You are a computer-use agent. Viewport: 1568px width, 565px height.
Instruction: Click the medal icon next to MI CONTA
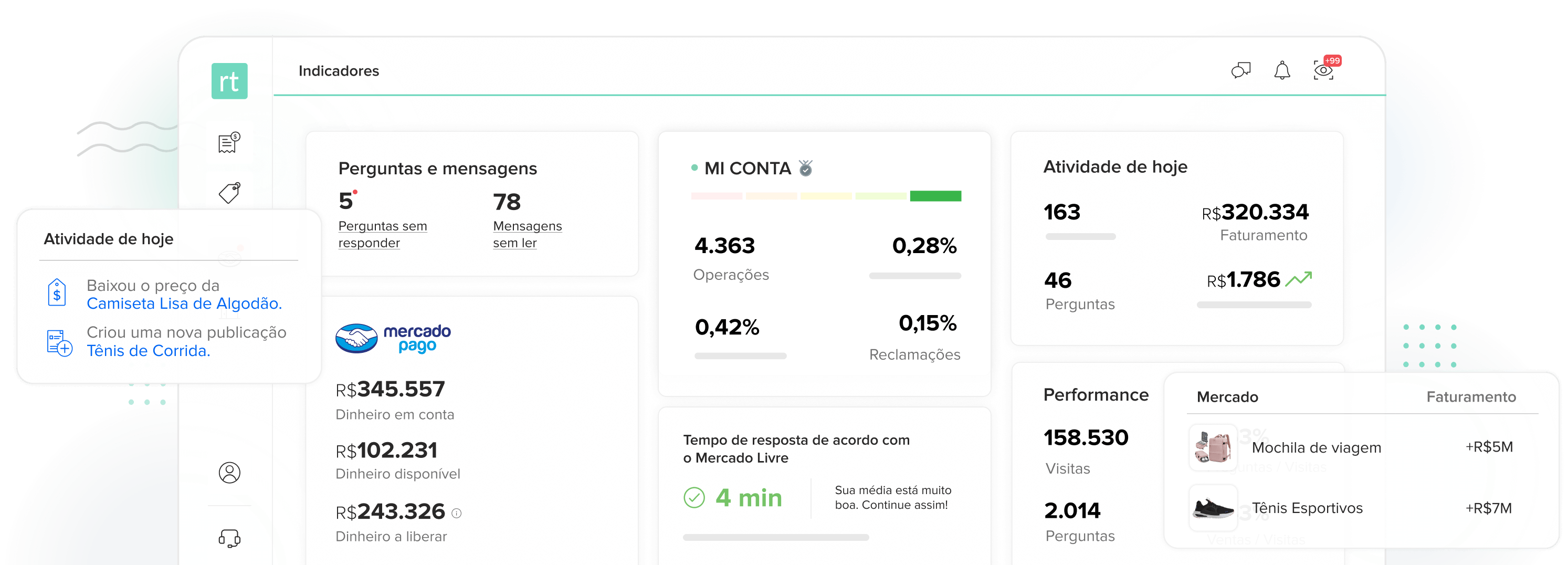click(x=805, y=168)
